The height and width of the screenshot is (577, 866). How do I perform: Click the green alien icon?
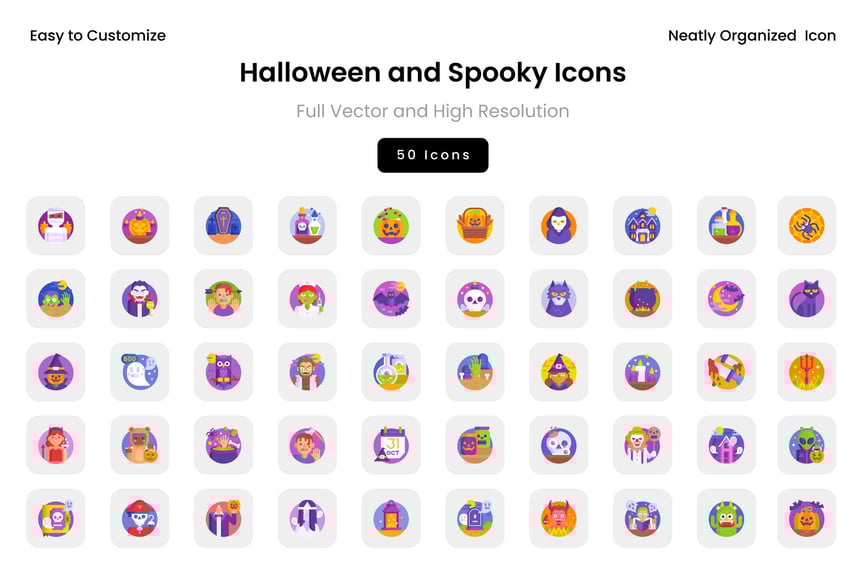point(806,444)
